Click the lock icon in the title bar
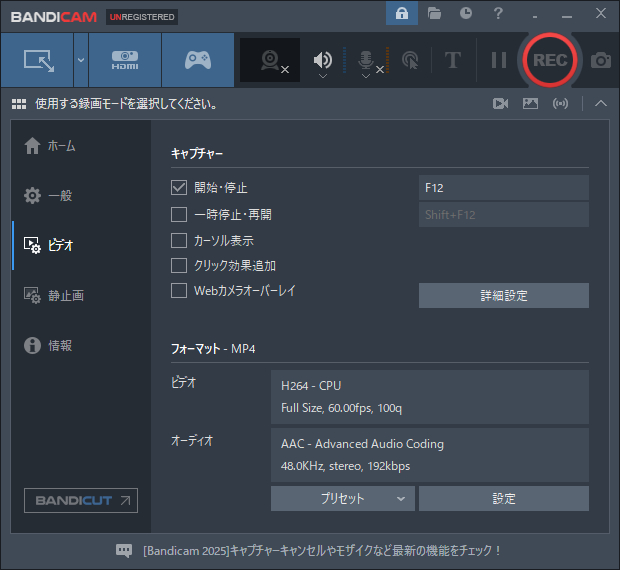 [x=402, y=13]
